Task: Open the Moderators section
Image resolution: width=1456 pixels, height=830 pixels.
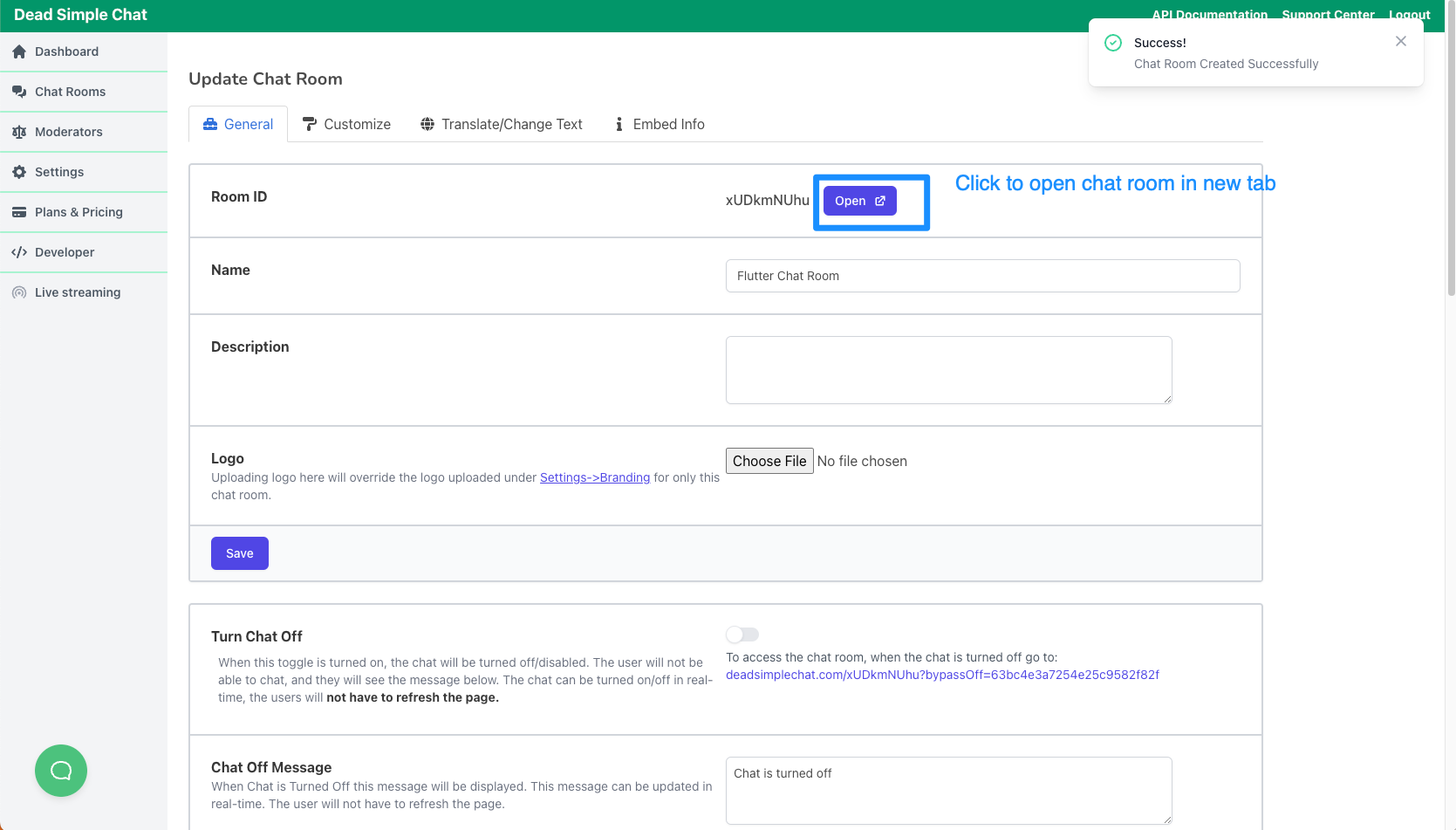Action: coord(68,131)
